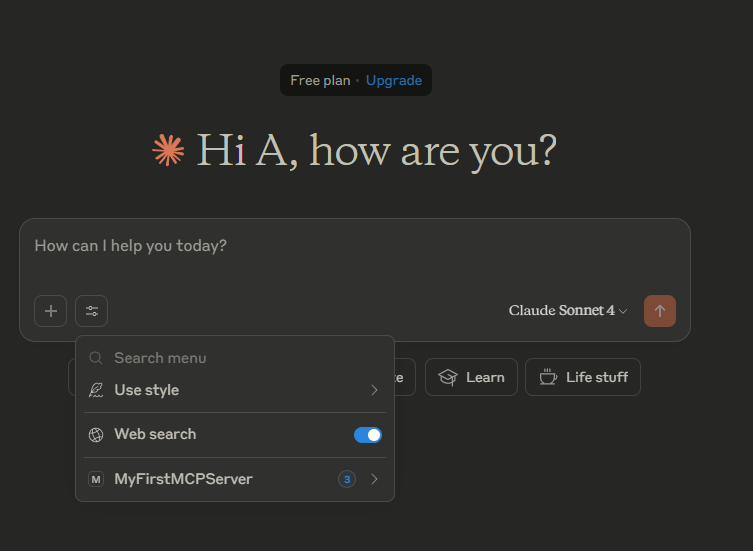Click the Life stuff suggestion button

583,377
